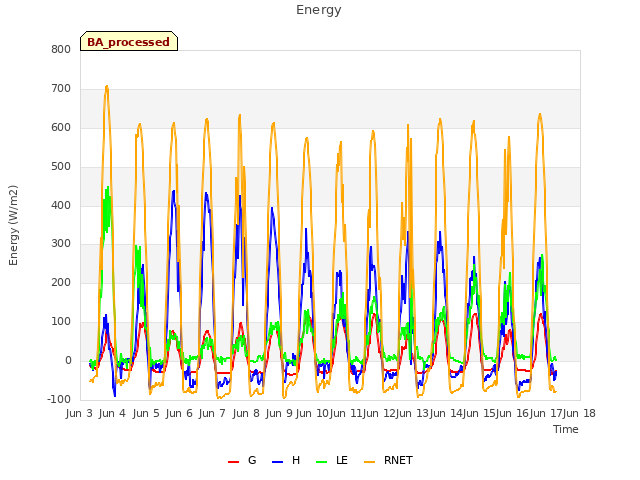Click the 500 y-axis tick label
The width and height of the screenshot is (640, 480).
tap(61, 167)
